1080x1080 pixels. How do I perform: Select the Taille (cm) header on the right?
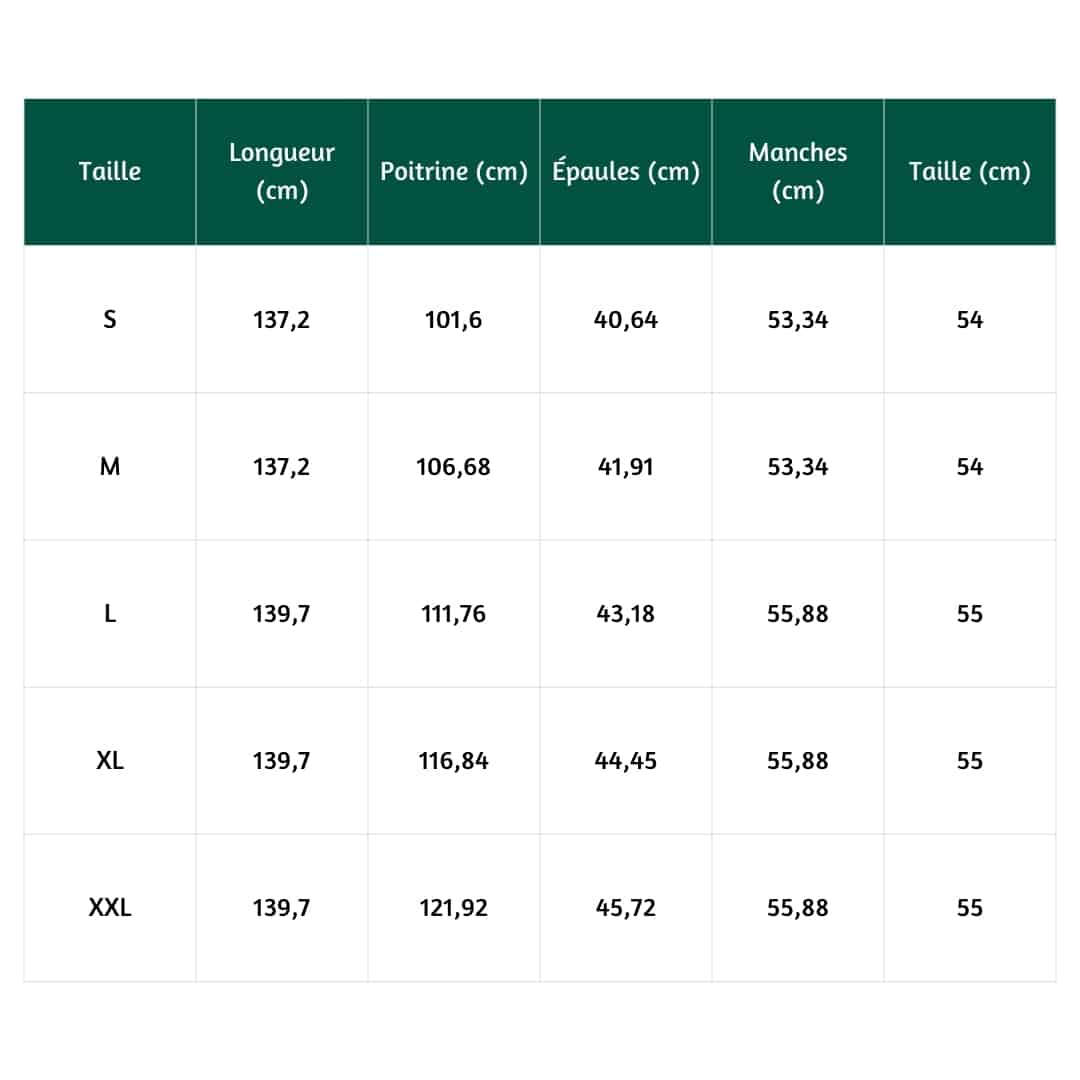(x=970, y=172)
